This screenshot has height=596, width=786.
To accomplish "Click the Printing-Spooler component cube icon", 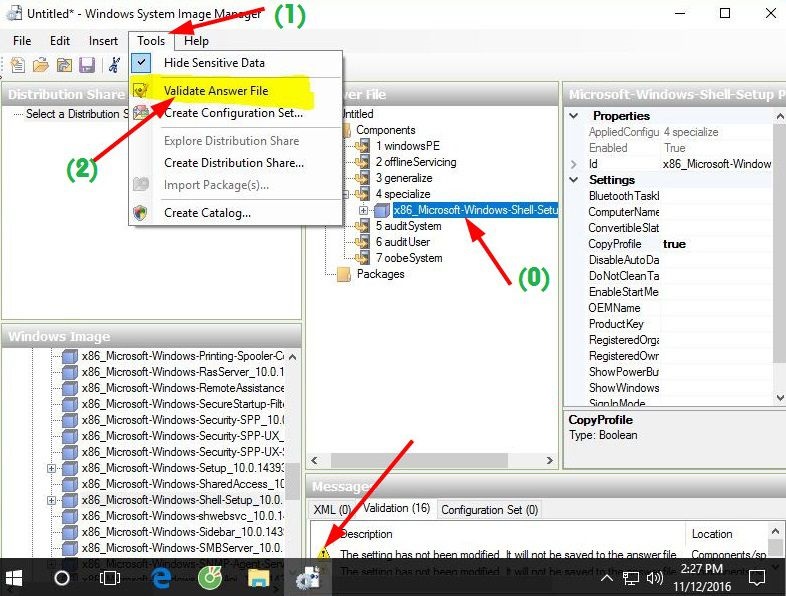I will coord(70,356).
